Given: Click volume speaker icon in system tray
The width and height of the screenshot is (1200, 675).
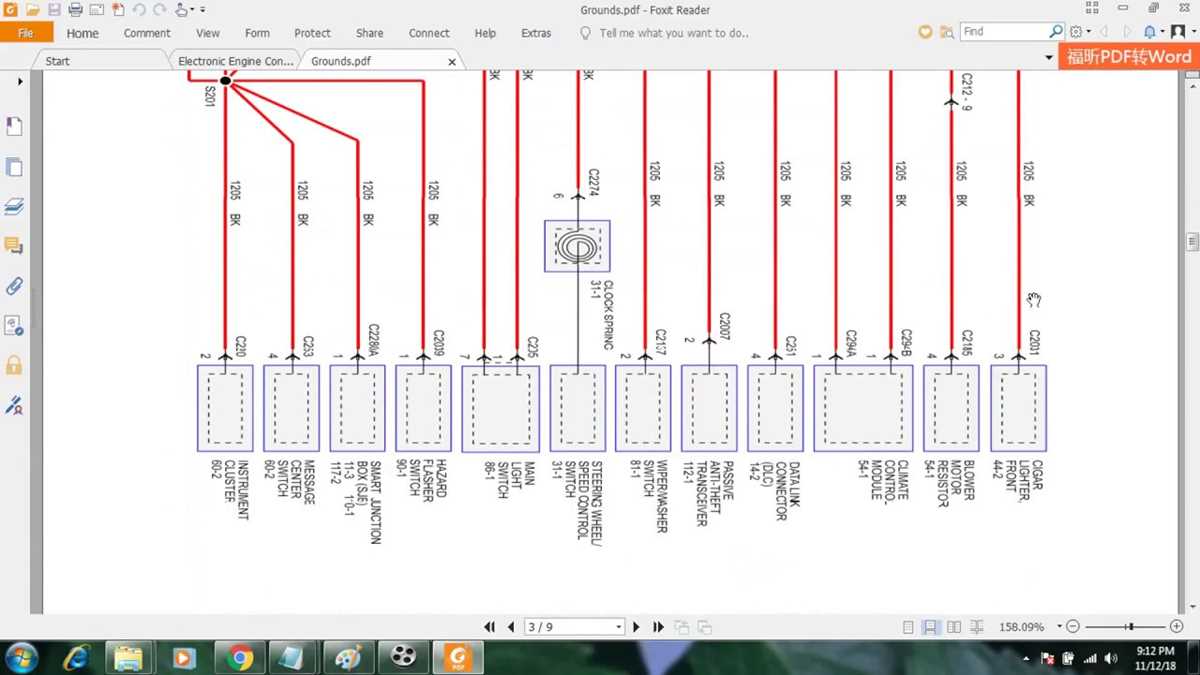Looking at the screenshot, I should [1112, 658].
